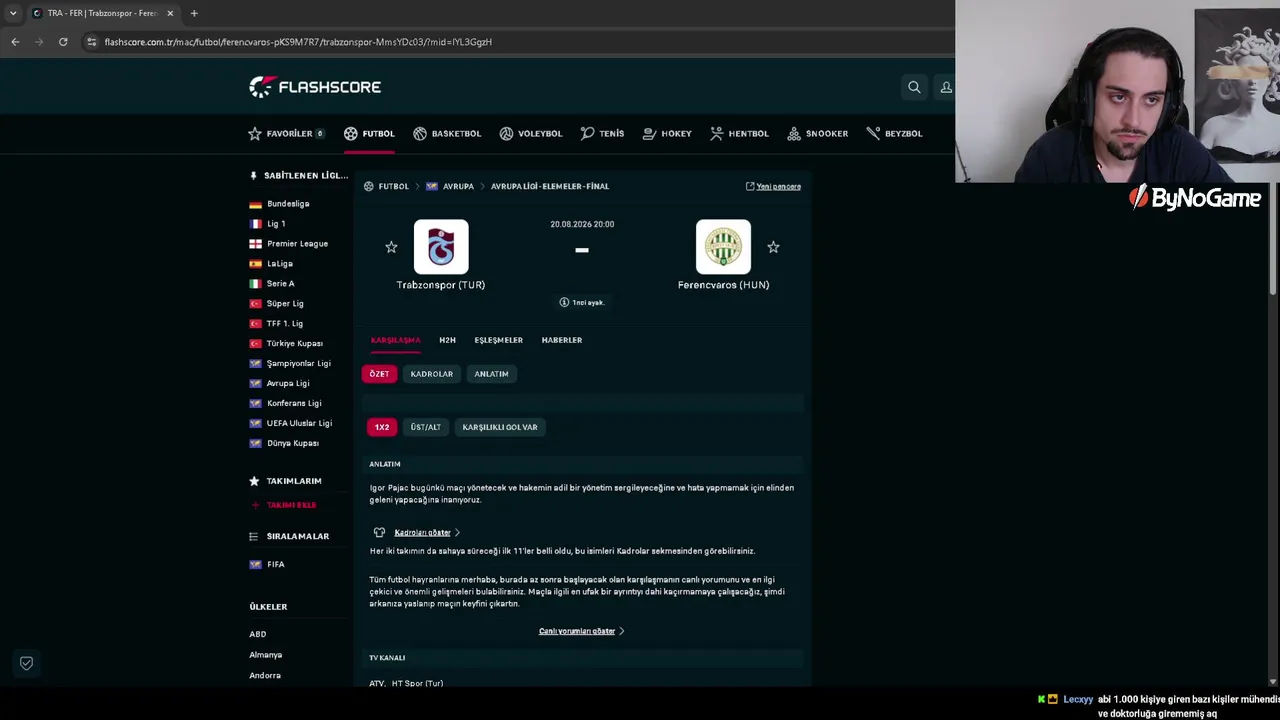Open the match in Yeni pencere
The height and width of the screenshot is (720, 1280).
tap(773, 186)
